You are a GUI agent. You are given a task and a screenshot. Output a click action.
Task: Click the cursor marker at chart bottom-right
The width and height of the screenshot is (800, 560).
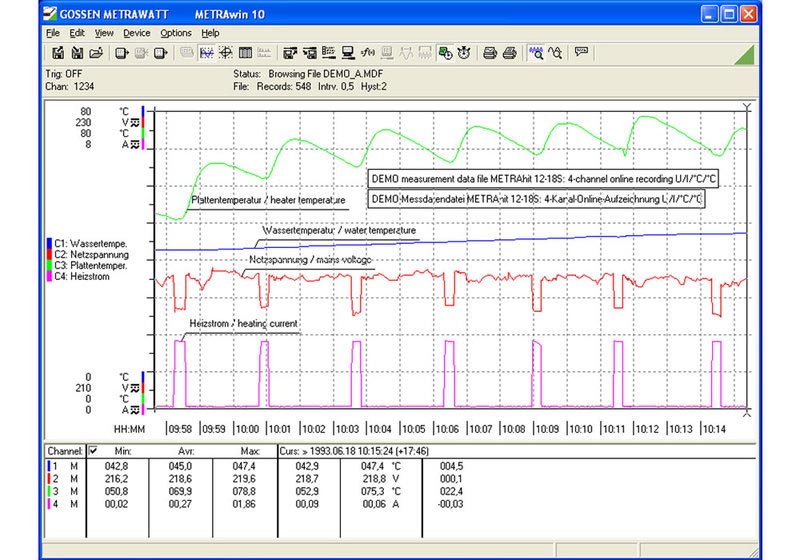click(747, 413)
